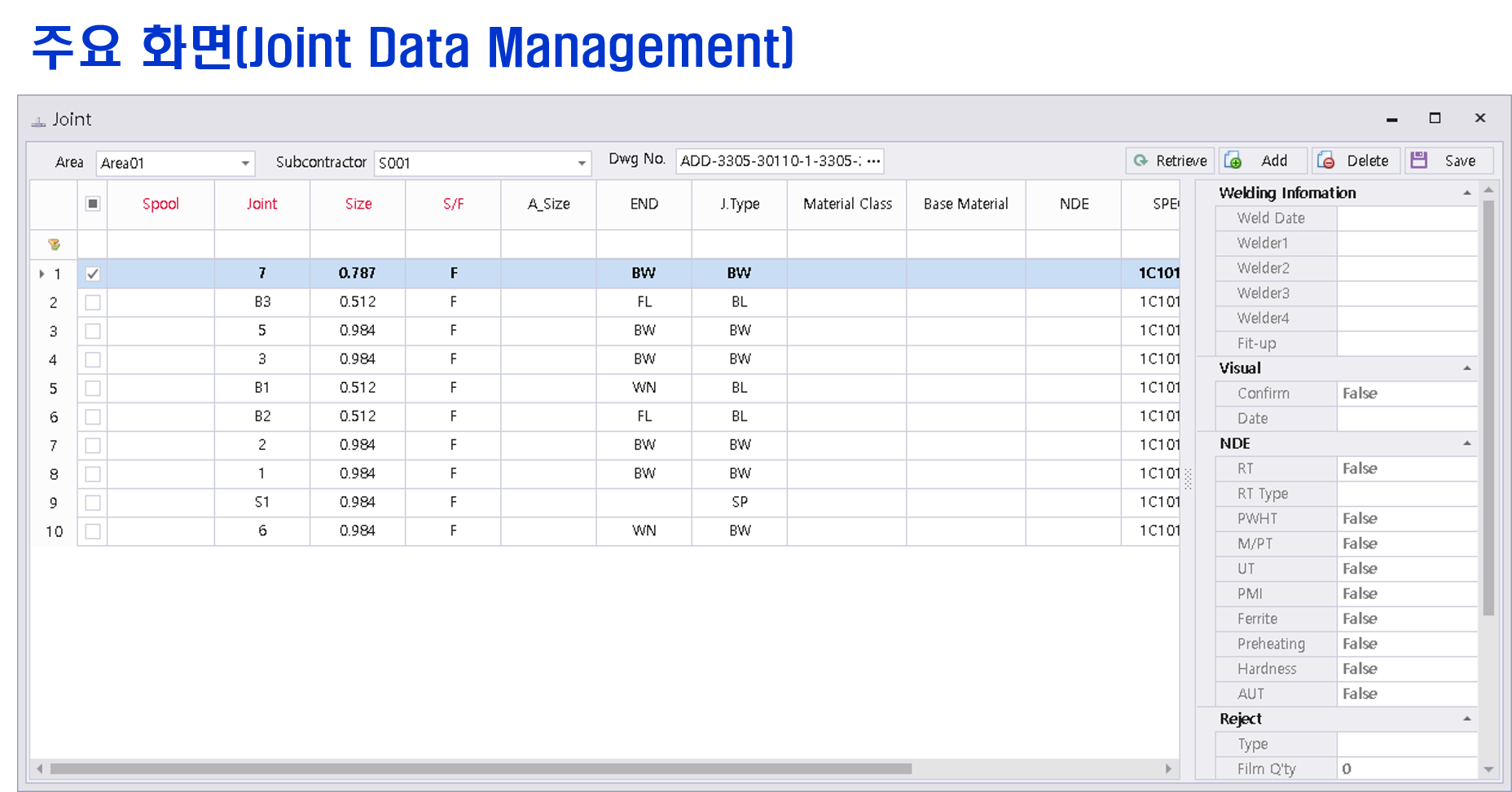Click the Retrieve refresh icon
This screenshot has height=792, width=1512.
[x=1141, y=161]
